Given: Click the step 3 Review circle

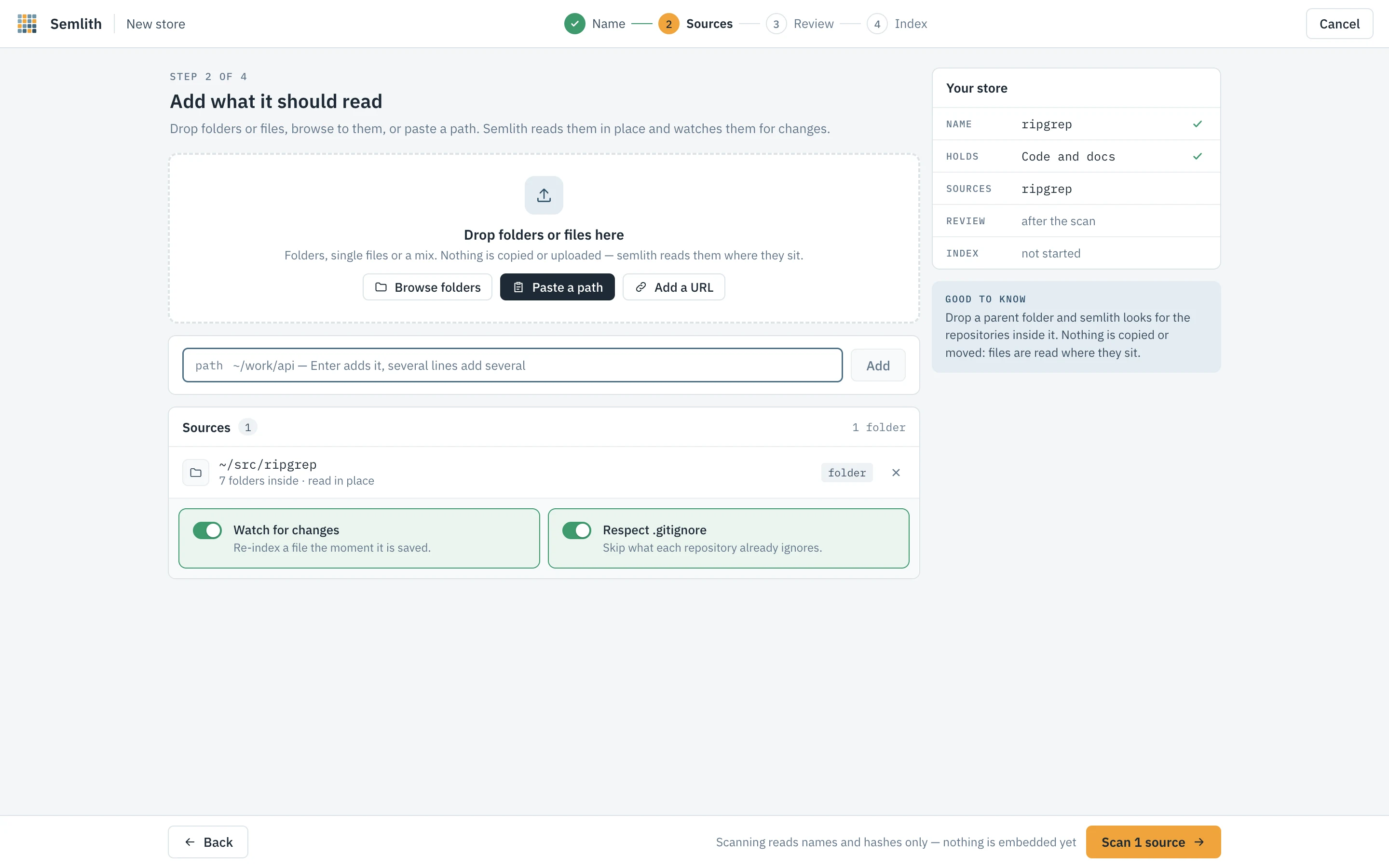Looking at the screenshot, I should [776, 24].
